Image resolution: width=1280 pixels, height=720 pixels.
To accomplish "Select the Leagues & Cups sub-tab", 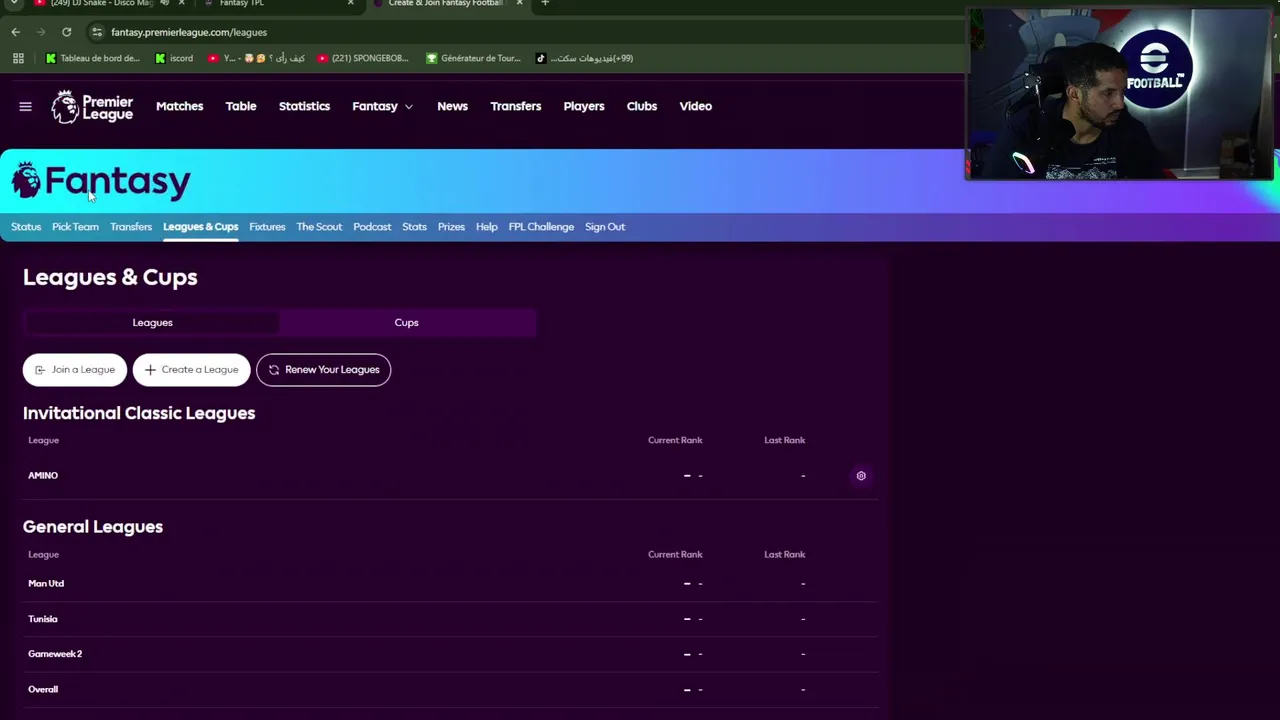I will tap(200, 227).
